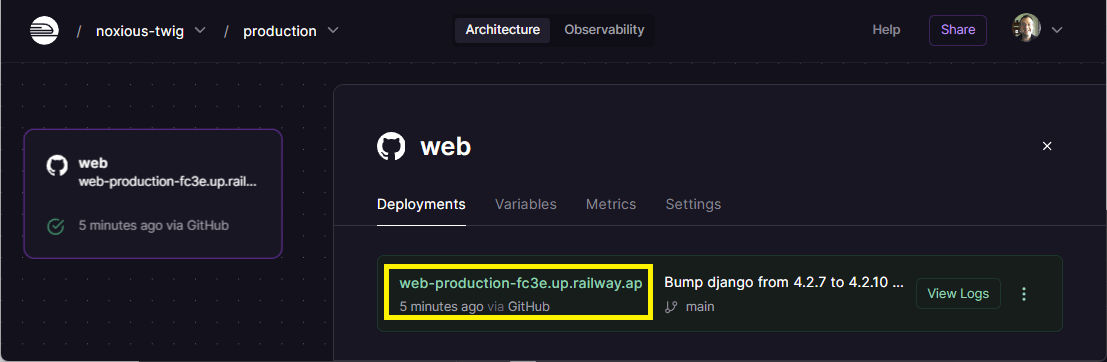Click the '5 minutes ago via GitHub' text on card
Screen dimensions: 1107x362
(154, 226)
